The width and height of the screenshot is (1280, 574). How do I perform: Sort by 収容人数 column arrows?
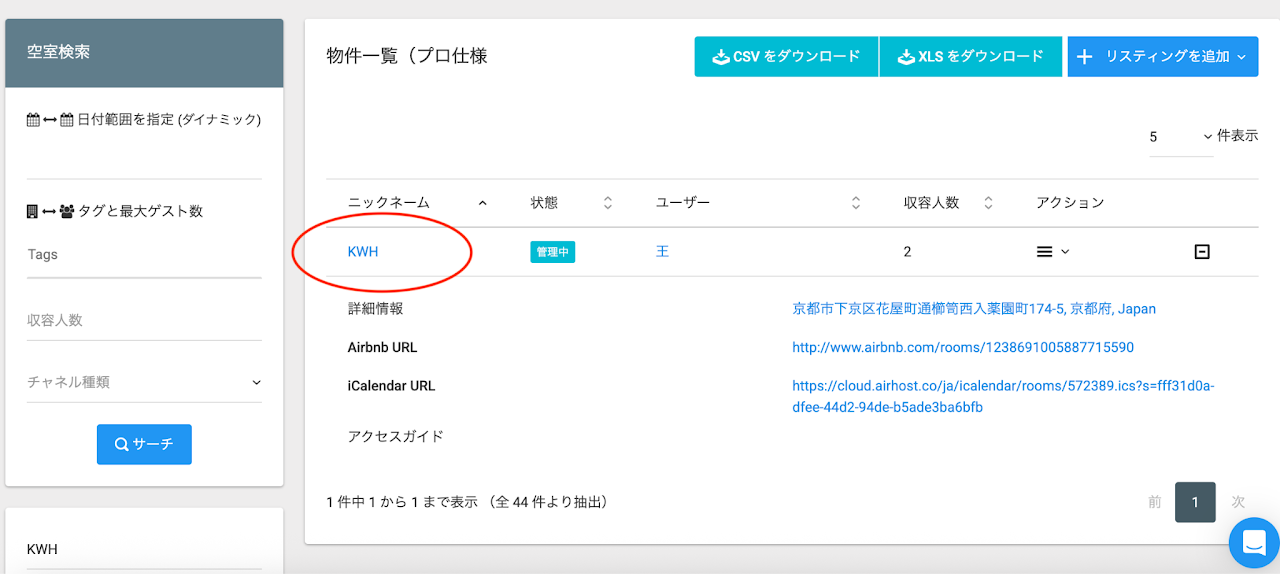coord(988,203)
